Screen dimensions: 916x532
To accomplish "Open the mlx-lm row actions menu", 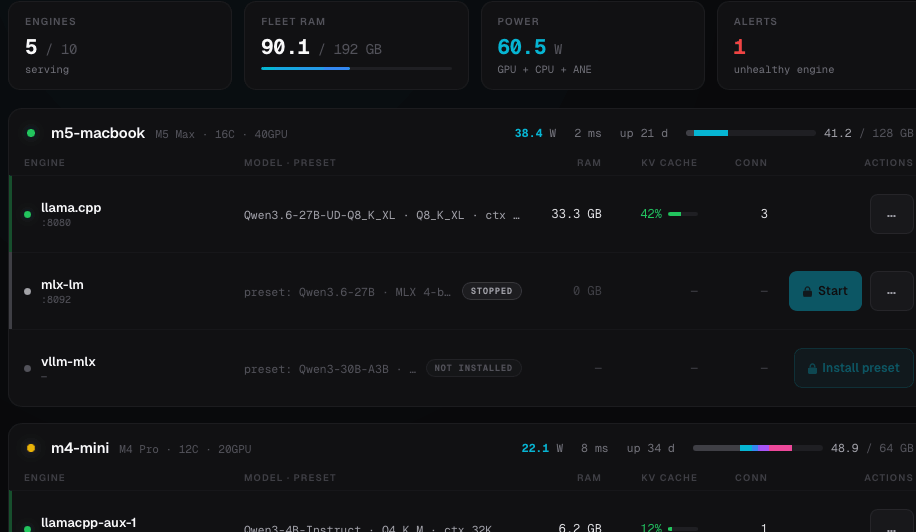I will click(891, 291).
